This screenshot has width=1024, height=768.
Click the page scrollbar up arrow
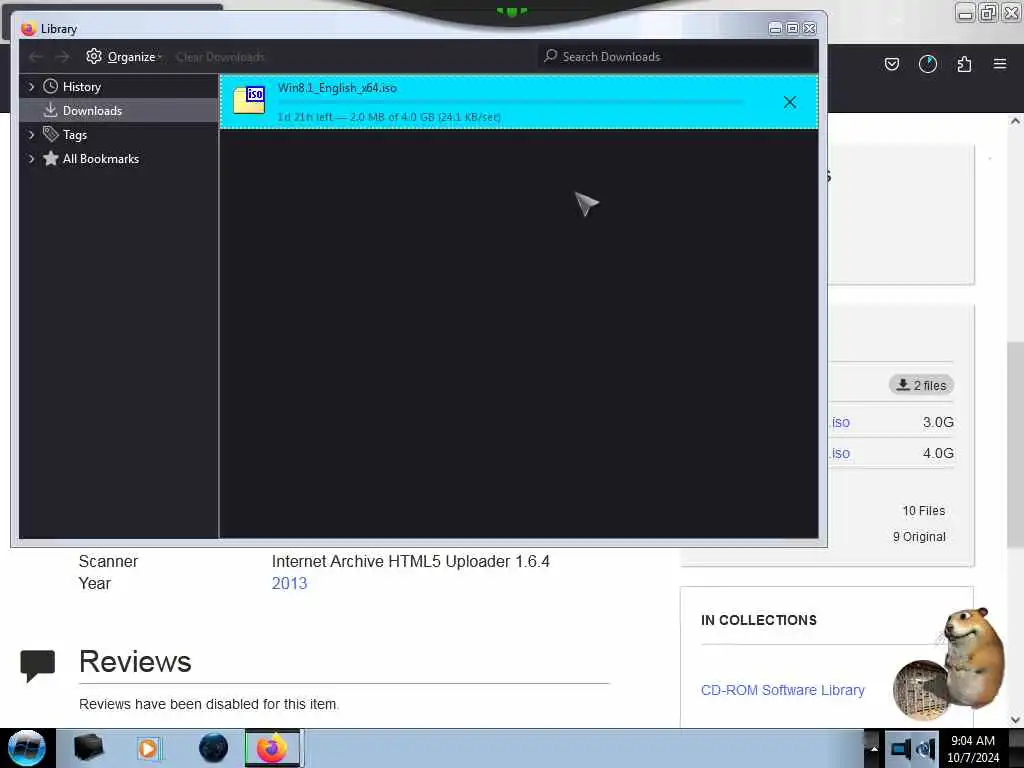[1015, 121]
